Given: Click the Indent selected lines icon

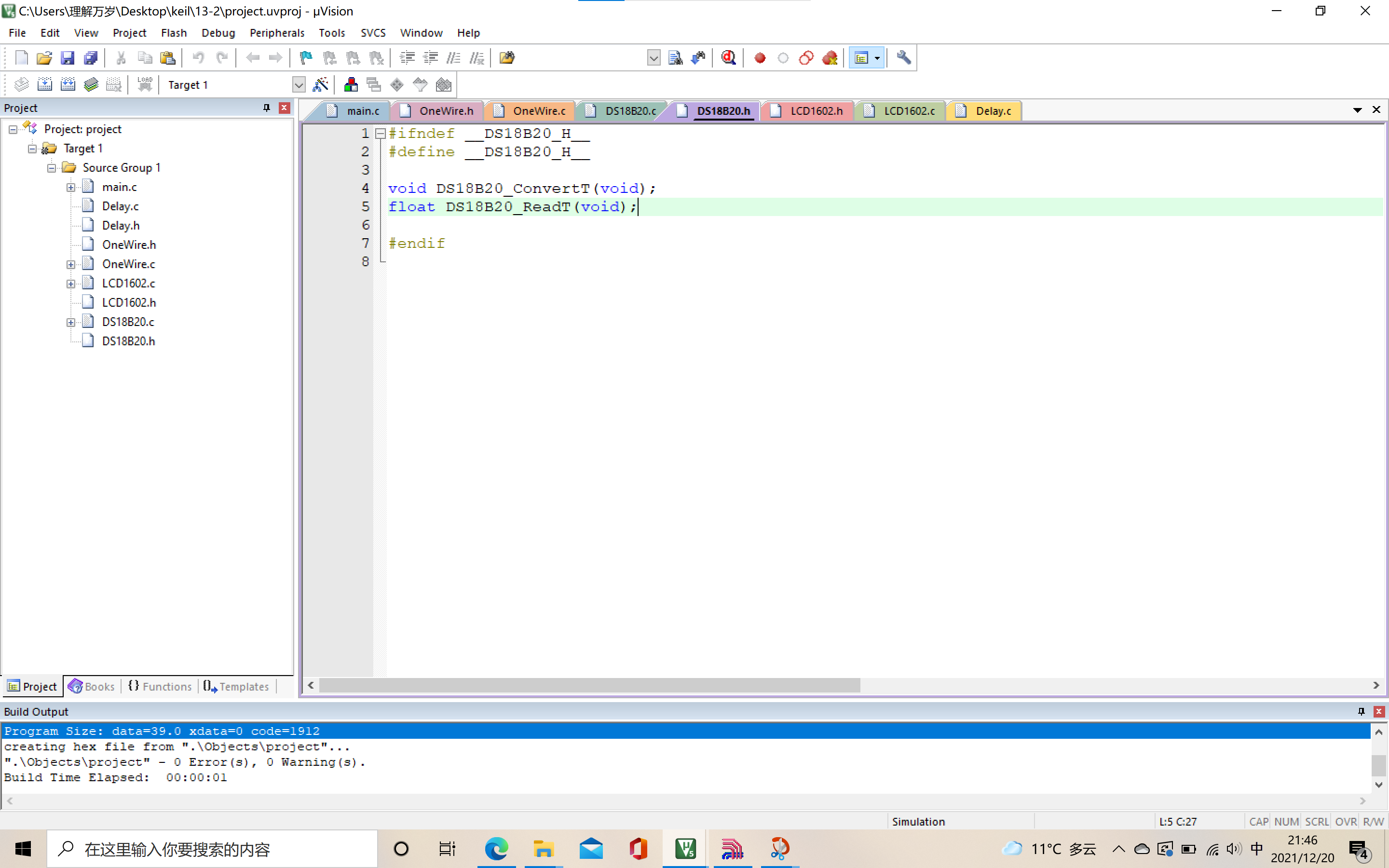Looking at the screenshot, I should pyautogui.click(x=407, y=57).
